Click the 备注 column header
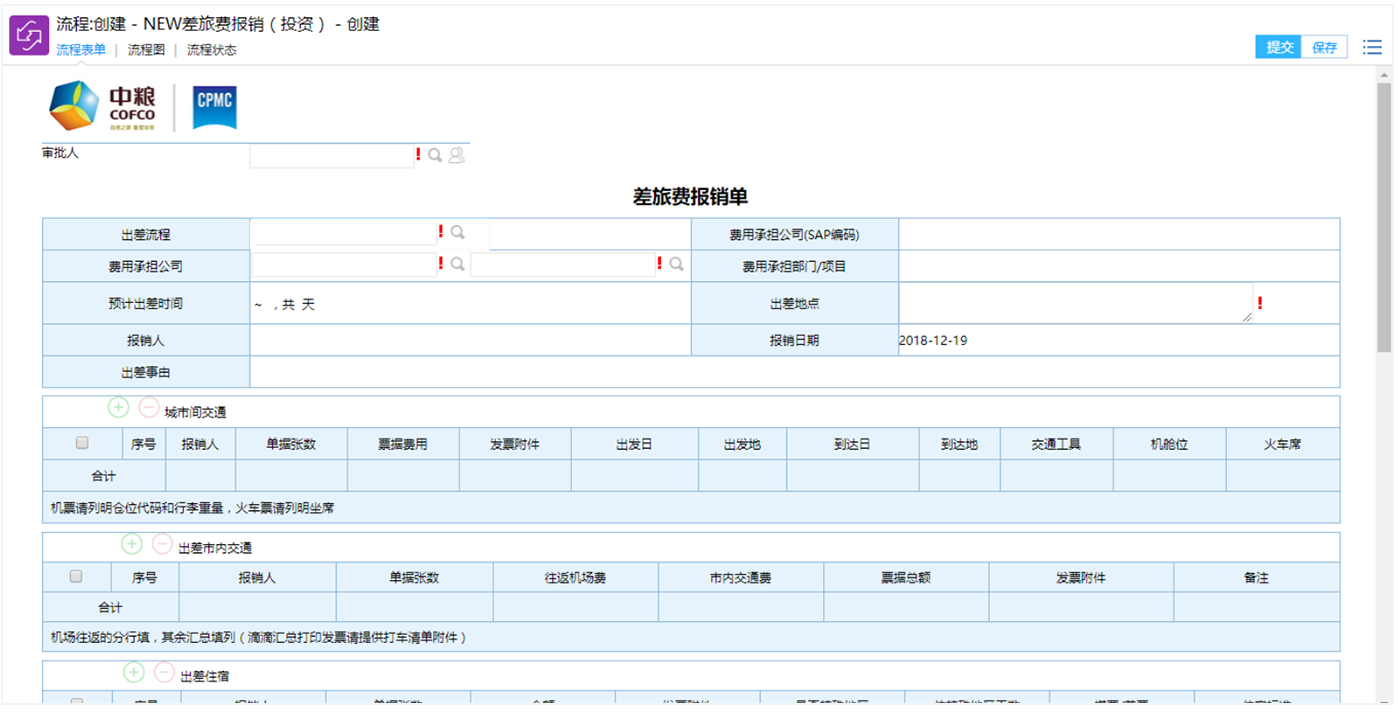The image size is (1398, 716). pyautogui.click(x=1256, y=578)
